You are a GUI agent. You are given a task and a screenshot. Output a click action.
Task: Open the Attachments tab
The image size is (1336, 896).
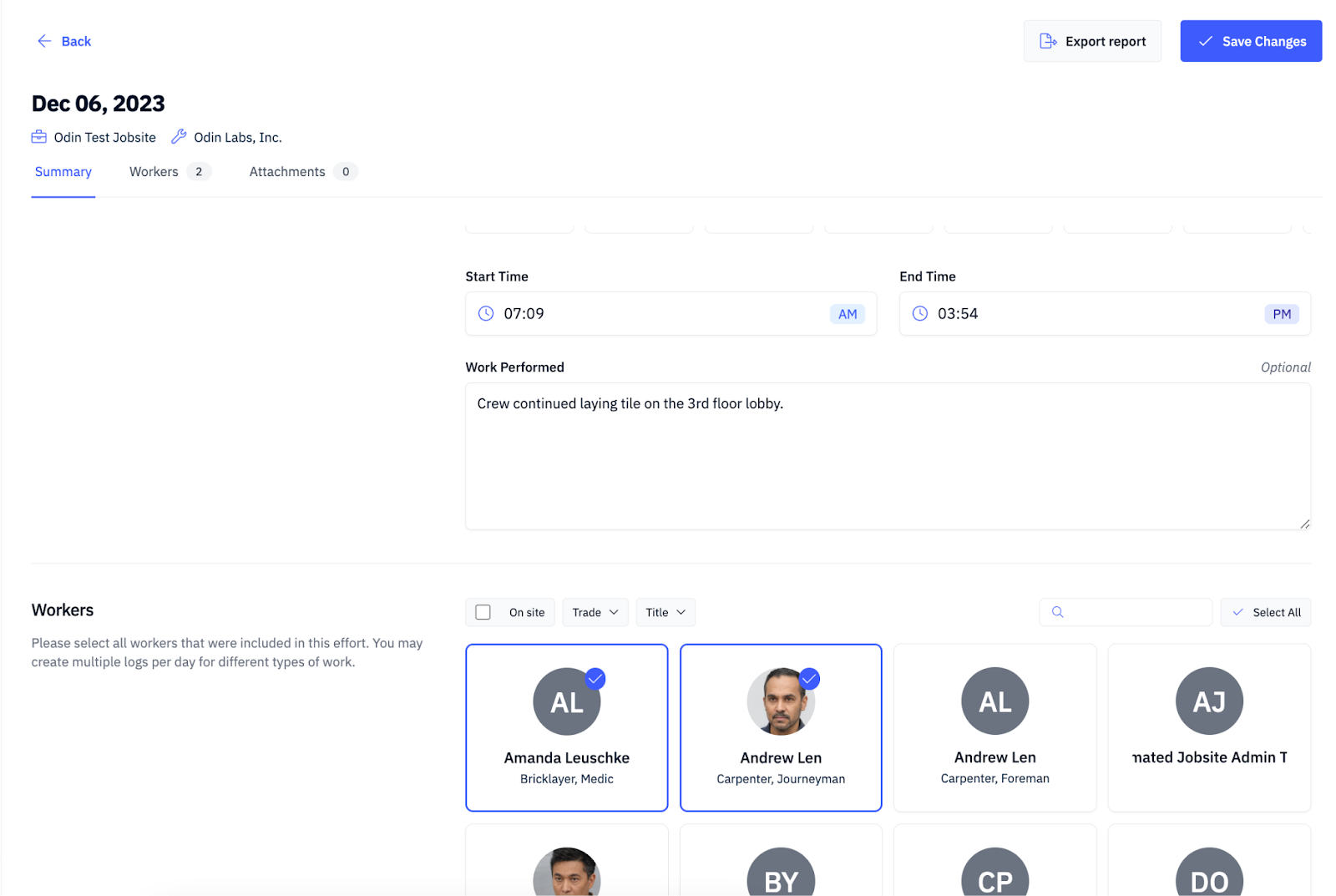coord(304,172)
